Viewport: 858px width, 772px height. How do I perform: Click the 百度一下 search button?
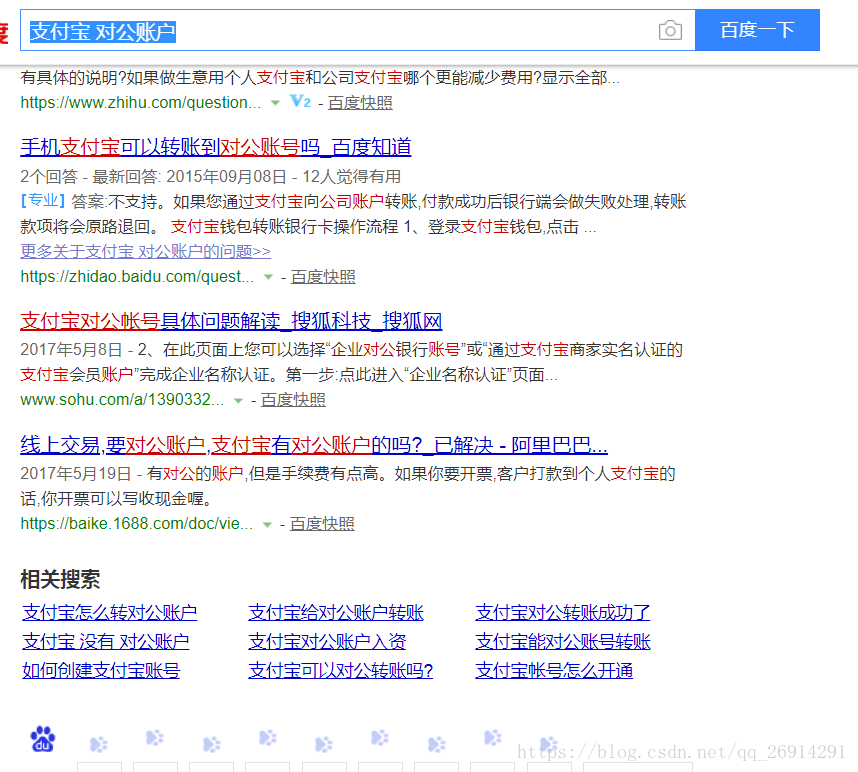pyautogui.click(x=757, y=30)
